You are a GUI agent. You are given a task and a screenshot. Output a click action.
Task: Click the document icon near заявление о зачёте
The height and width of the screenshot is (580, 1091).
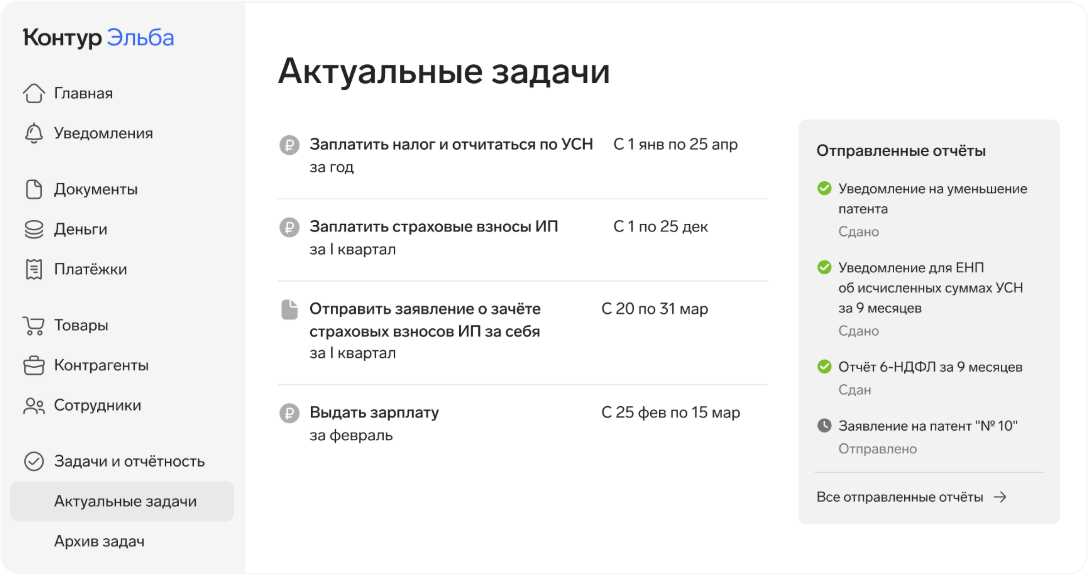[289, 308]
